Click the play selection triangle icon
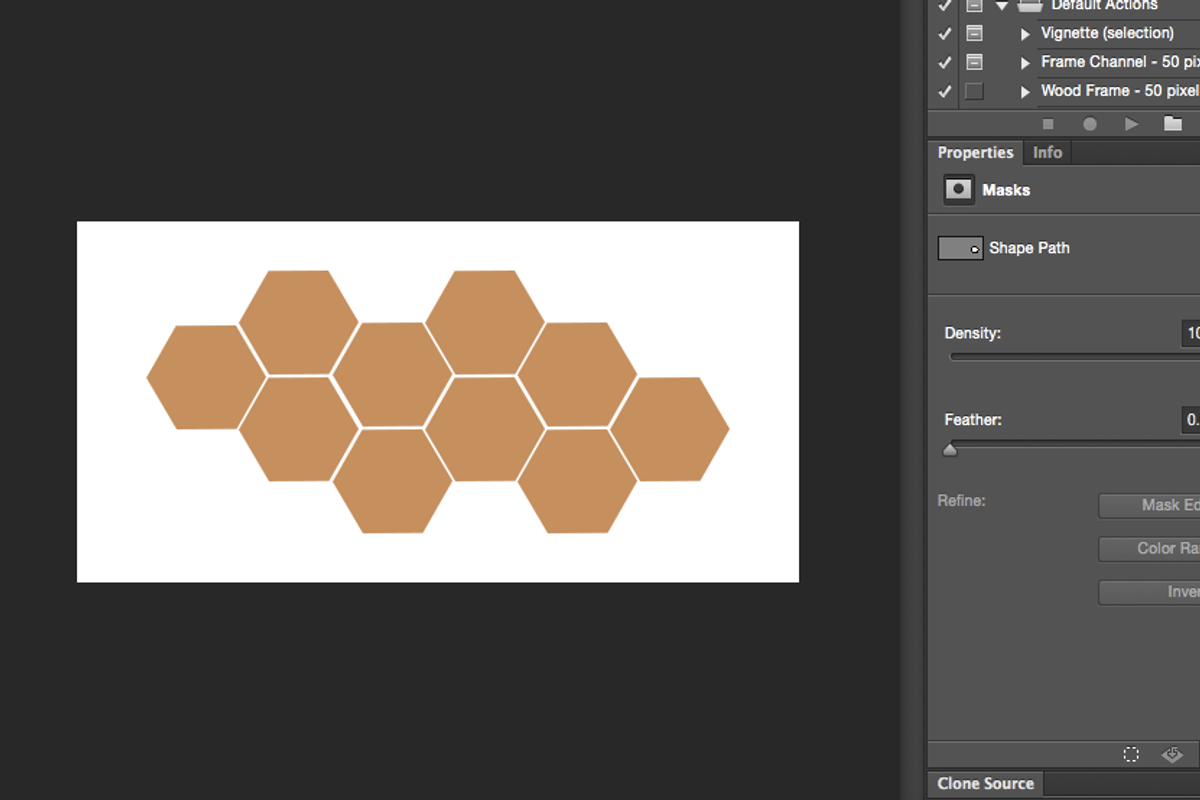This screenshot has width=1200, height=800. pyautogui.click(x=1131, y=124)
